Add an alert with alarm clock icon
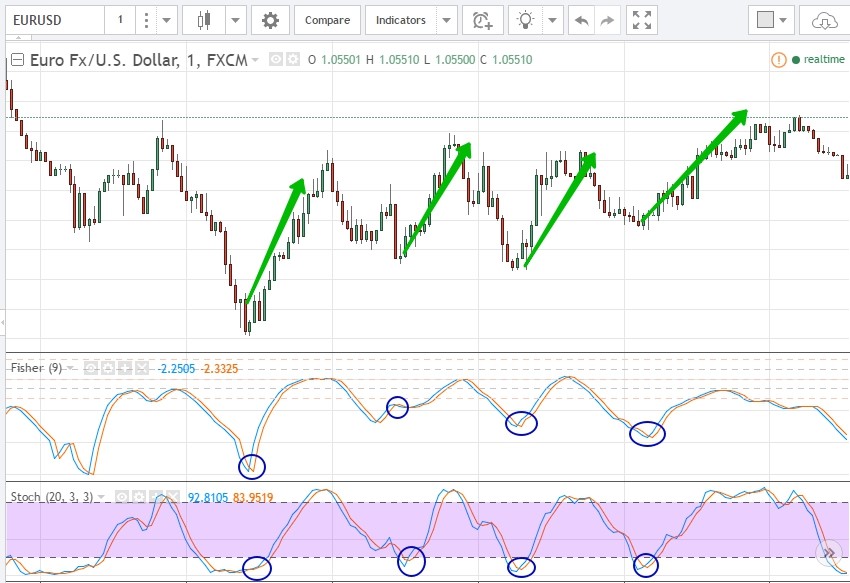This screenshot has height=583, width=850. pos(482,21)
